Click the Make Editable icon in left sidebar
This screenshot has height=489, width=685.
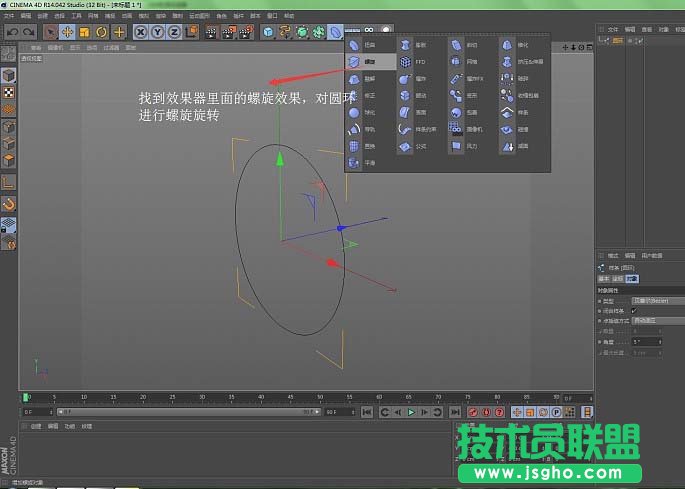click(x=8, y=54)
